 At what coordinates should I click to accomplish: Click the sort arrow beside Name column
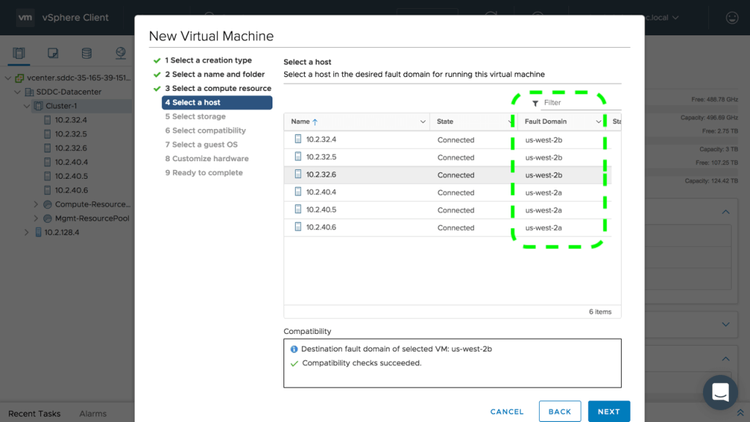[316, 122]
